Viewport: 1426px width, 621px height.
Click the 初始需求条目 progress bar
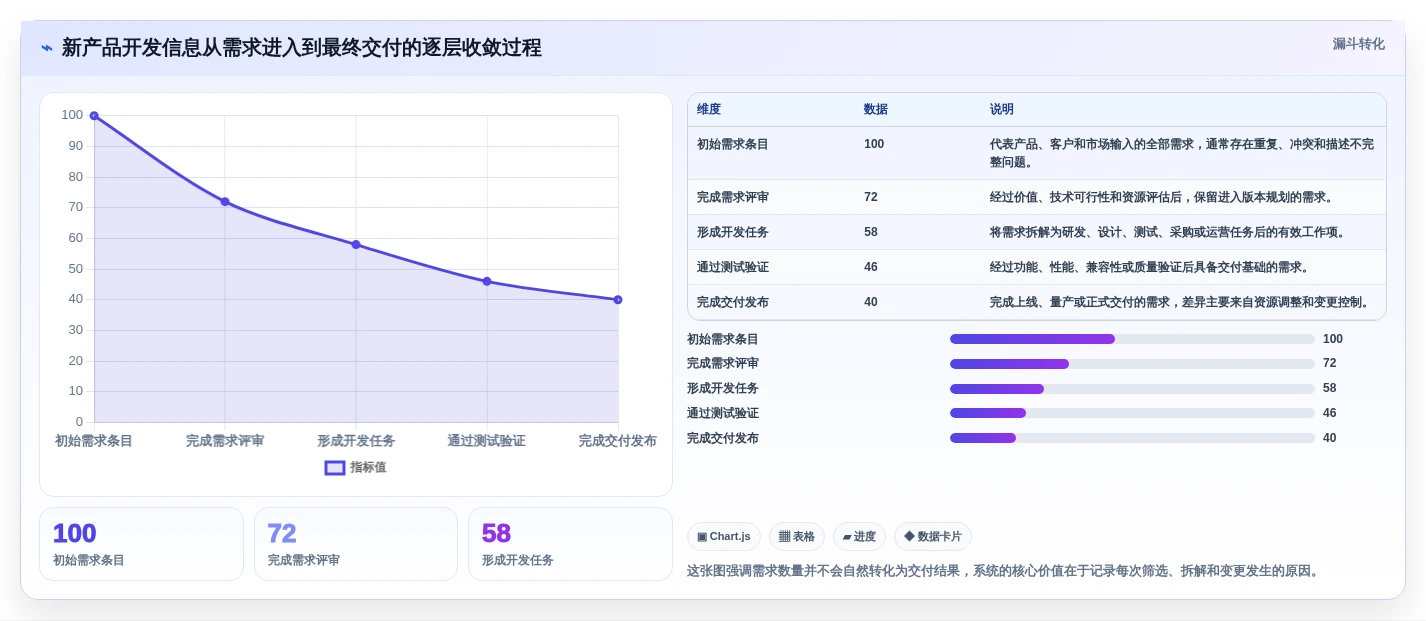pos(1132,339)
